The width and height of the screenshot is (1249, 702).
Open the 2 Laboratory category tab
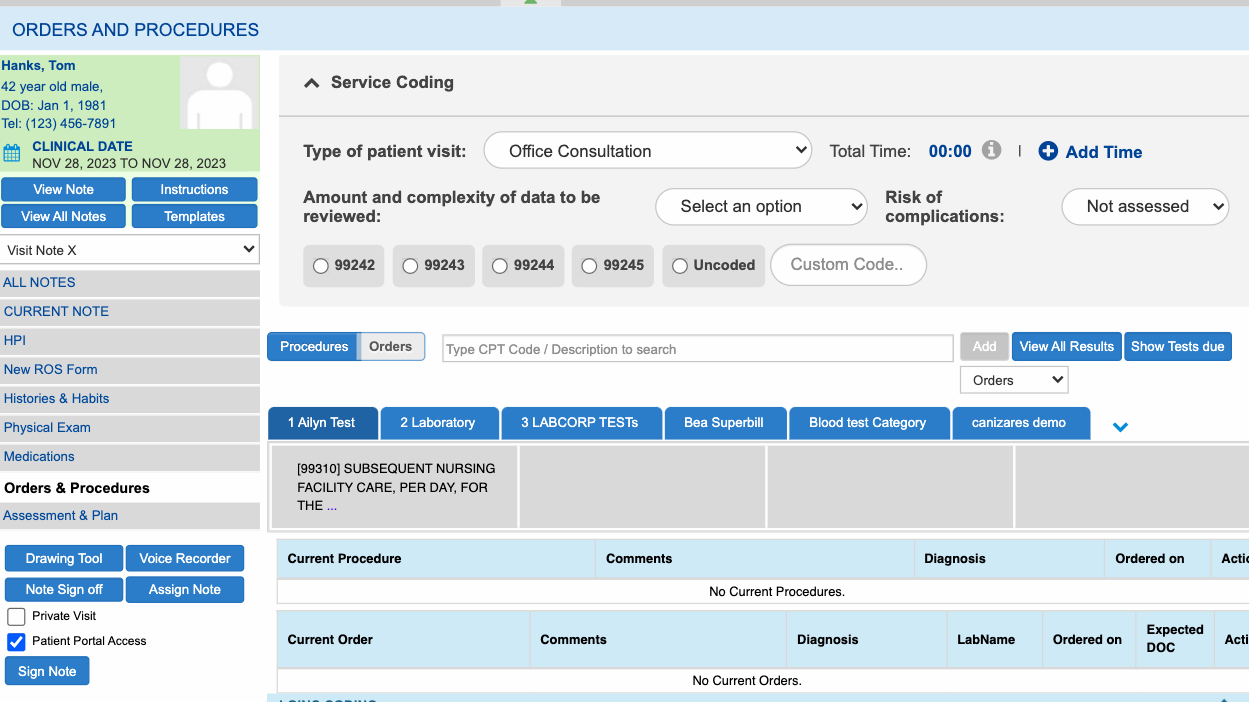tap(437, 423)
